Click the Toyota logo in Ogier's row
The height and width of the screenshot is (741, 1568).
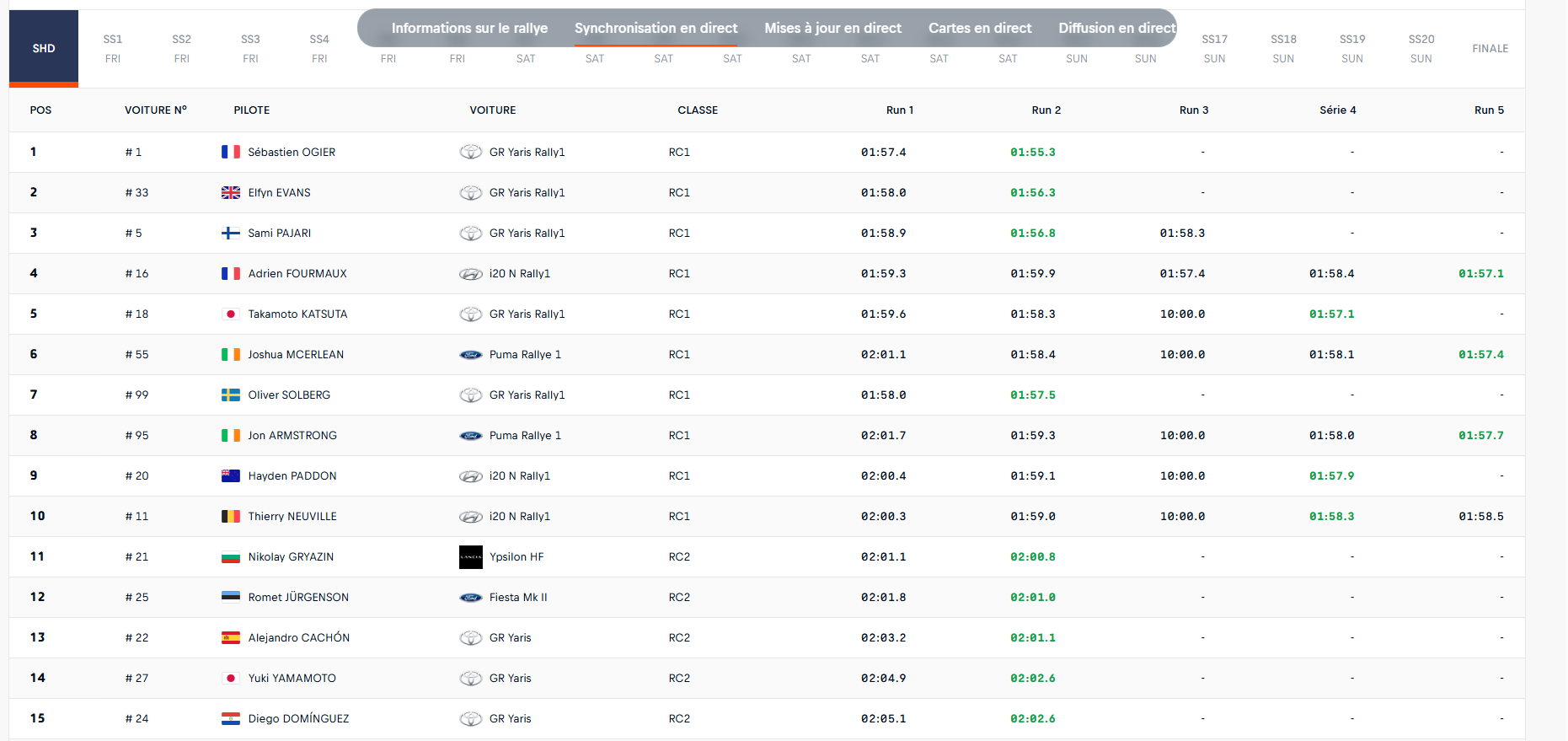471,152
